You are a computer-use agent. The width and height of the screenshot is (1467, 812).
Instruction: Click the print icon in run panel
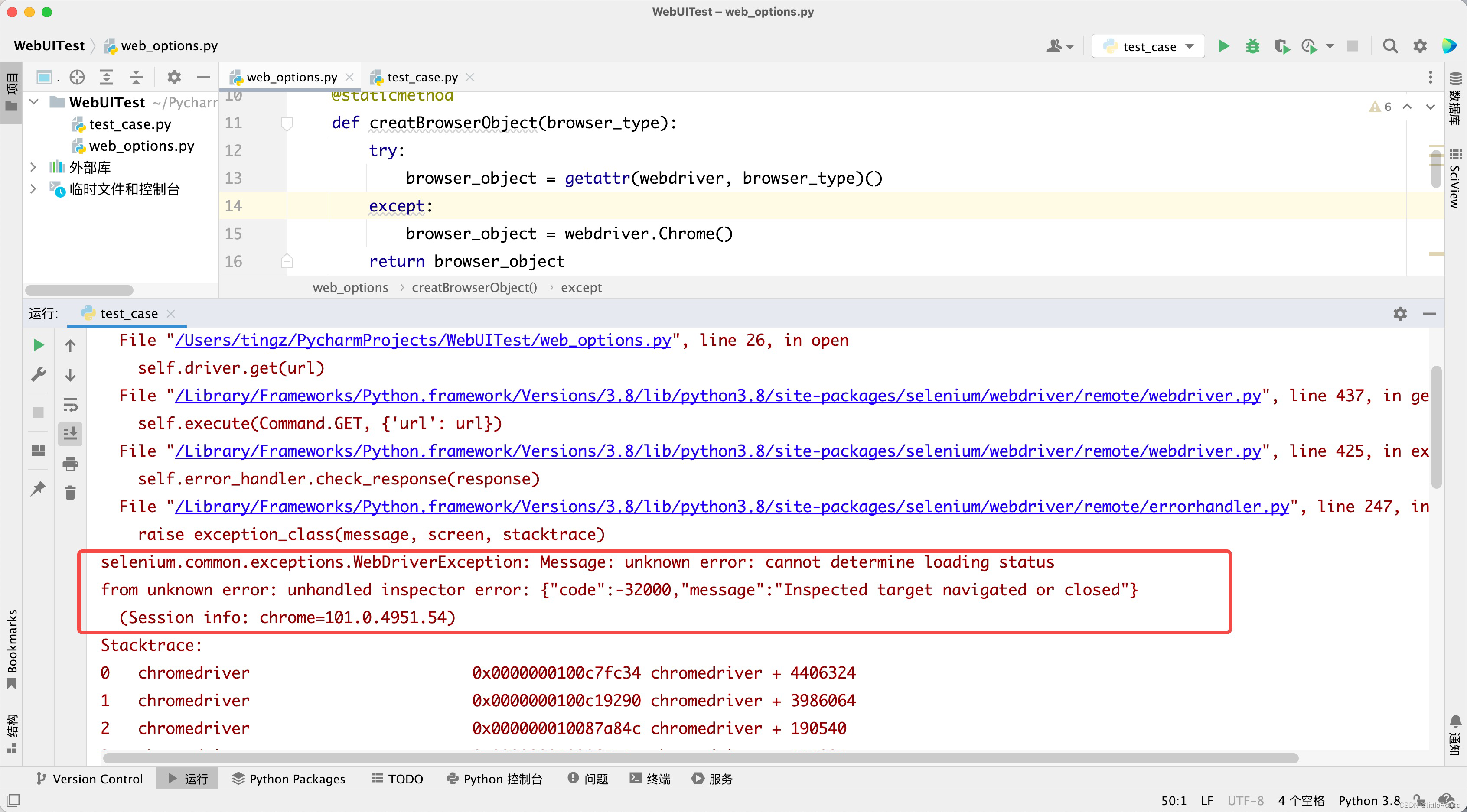[70, 464]
